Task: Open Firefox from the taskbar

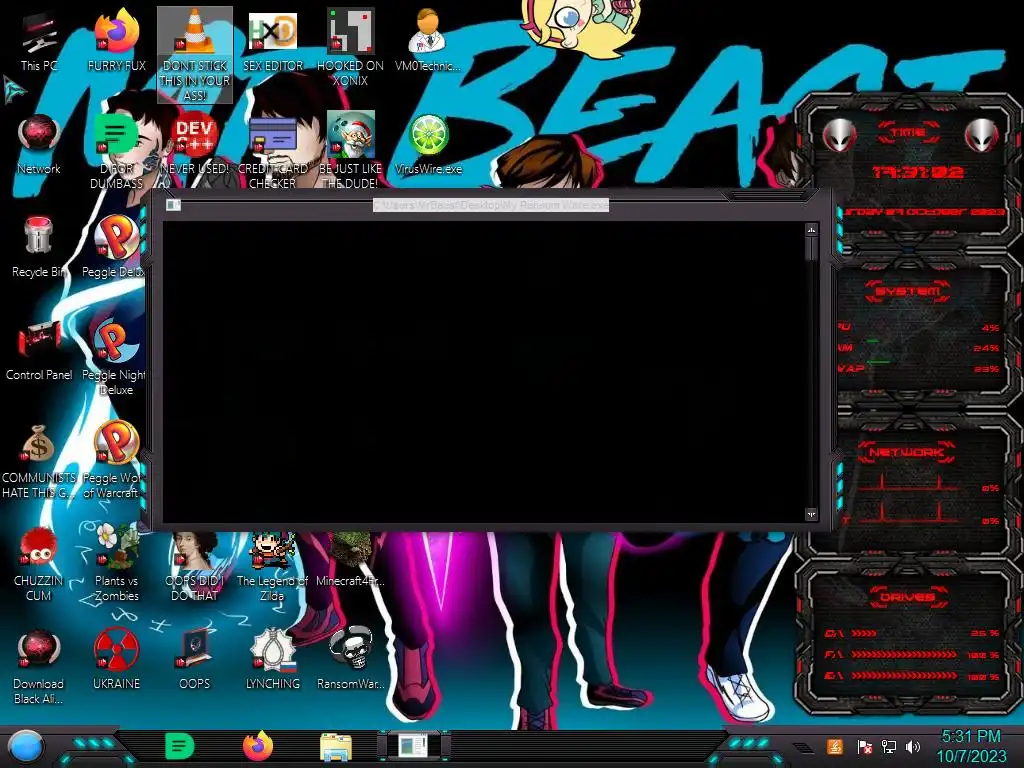Action: pyautogui.click(x=258, y=746)
